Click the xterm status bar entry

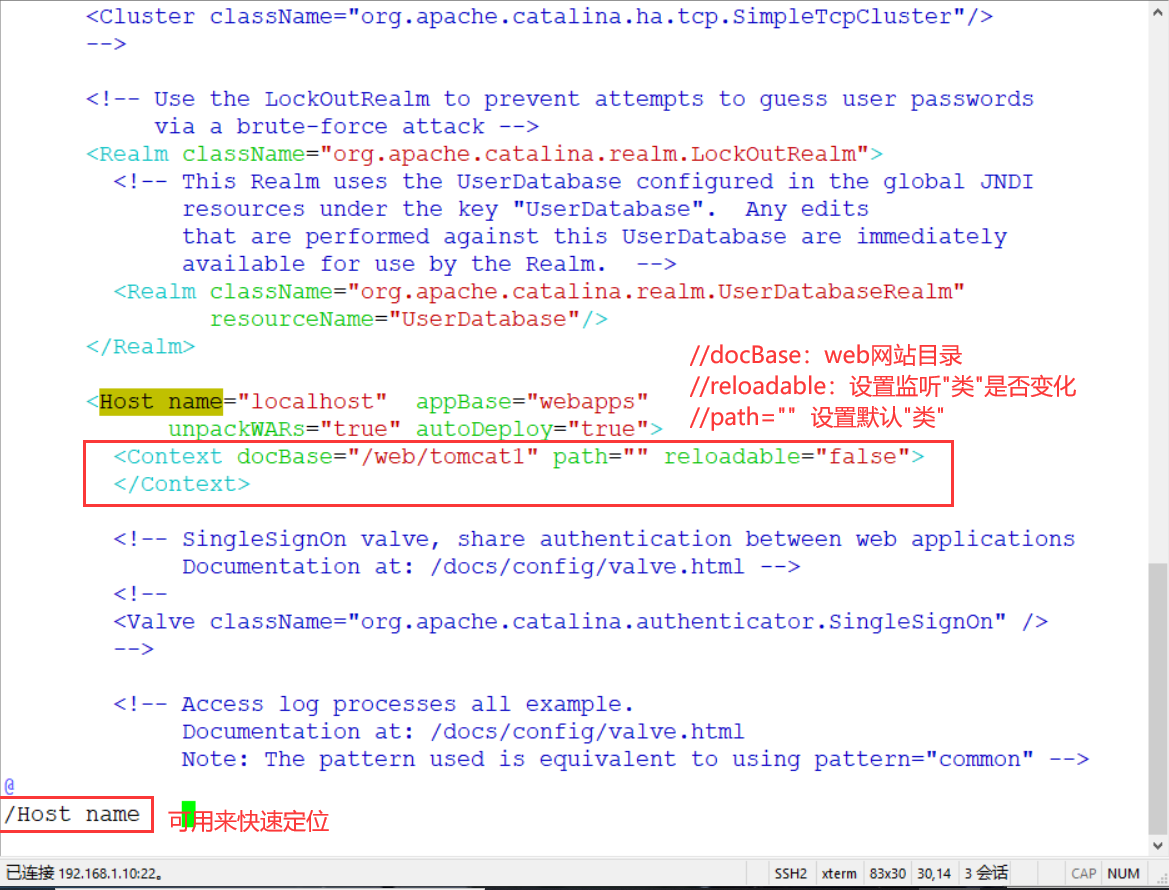tap(839, 874)
